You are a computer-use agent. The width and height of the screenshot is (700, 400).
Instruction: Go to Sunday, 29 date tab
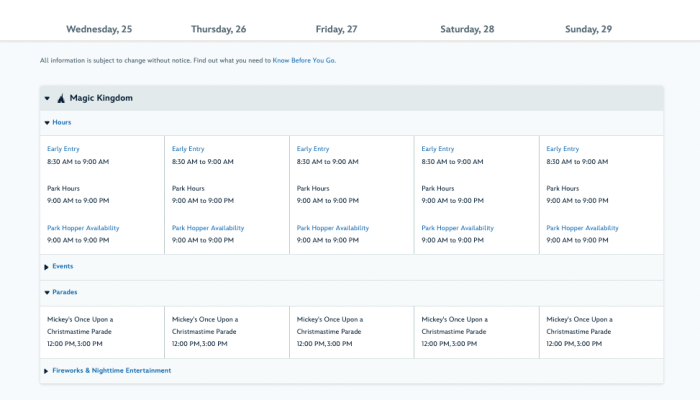[588, 29]
